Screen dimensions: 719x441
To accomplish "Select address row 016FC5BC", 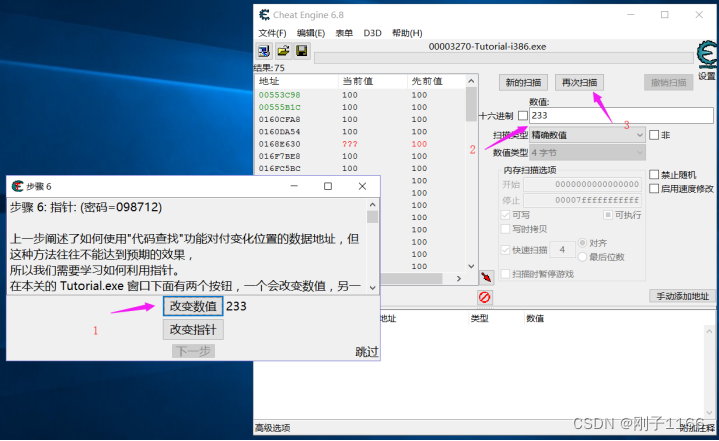I will click(360, 169).
